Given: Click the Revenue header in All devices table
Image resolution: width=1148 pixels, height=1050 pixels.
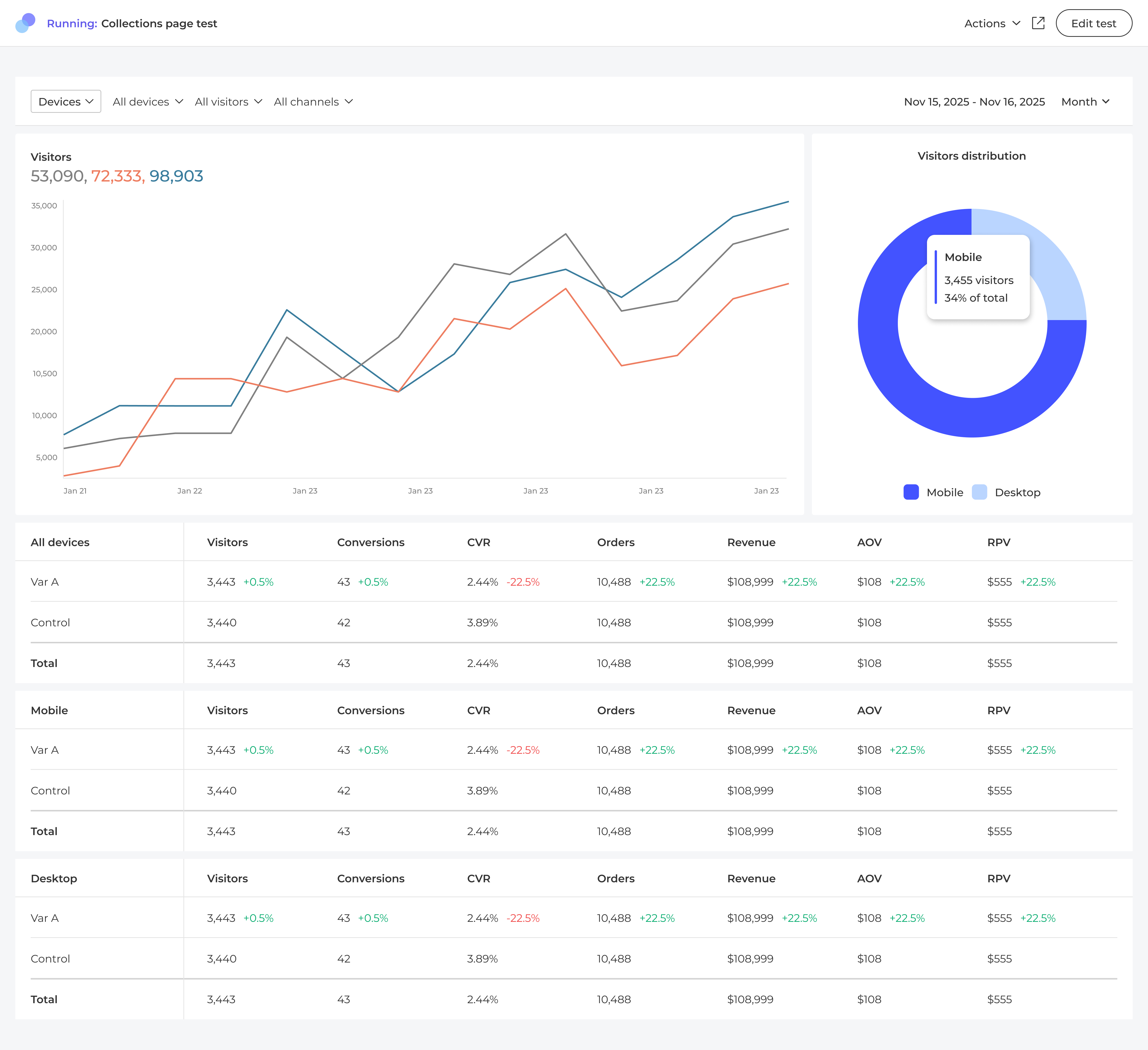Looking at the screenshot, I should [751, 542].
